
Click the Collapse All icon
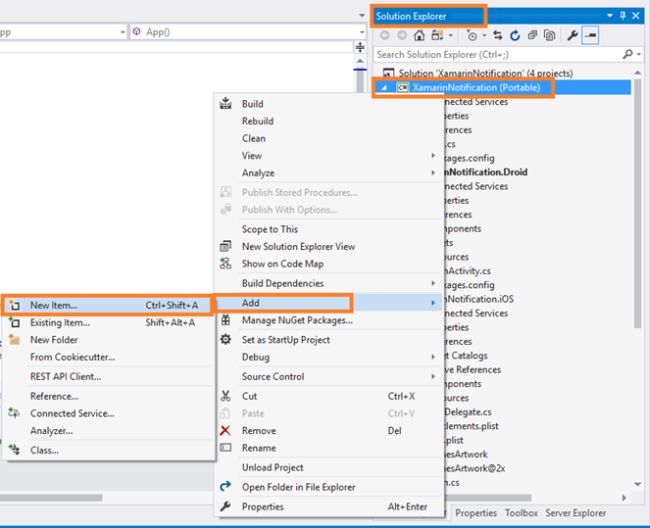[532, 36]
